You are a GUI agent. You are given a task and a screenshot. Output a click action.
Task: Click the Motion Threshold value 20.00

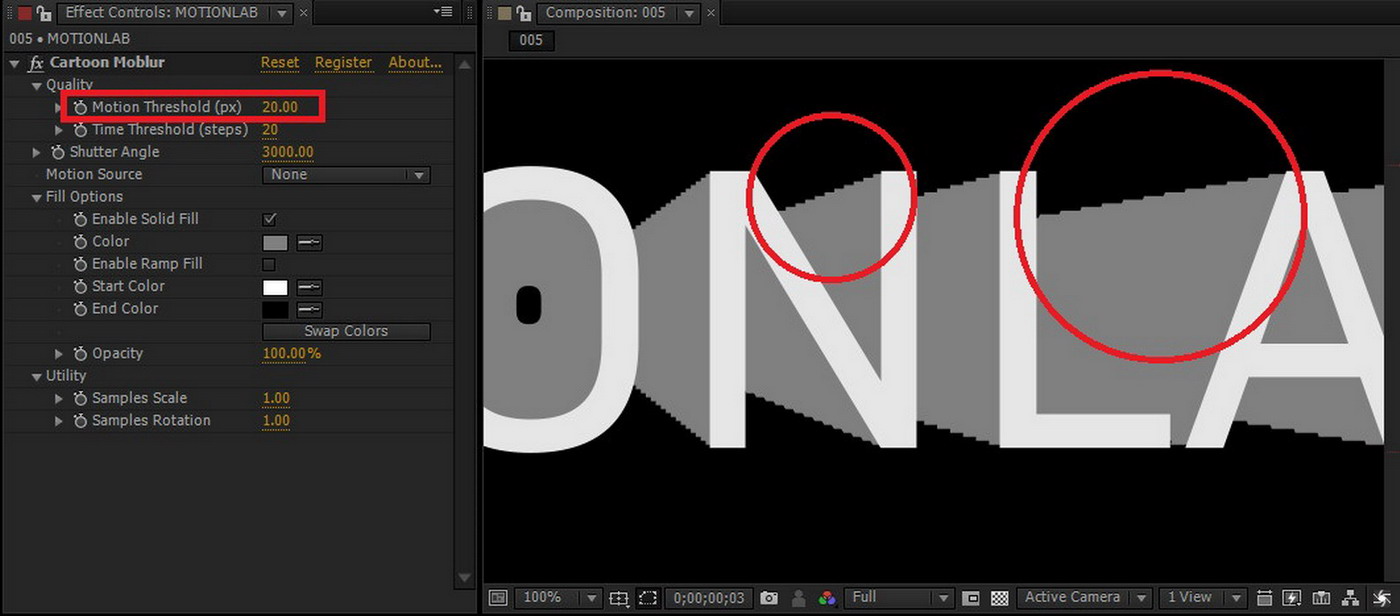point(280,107)
